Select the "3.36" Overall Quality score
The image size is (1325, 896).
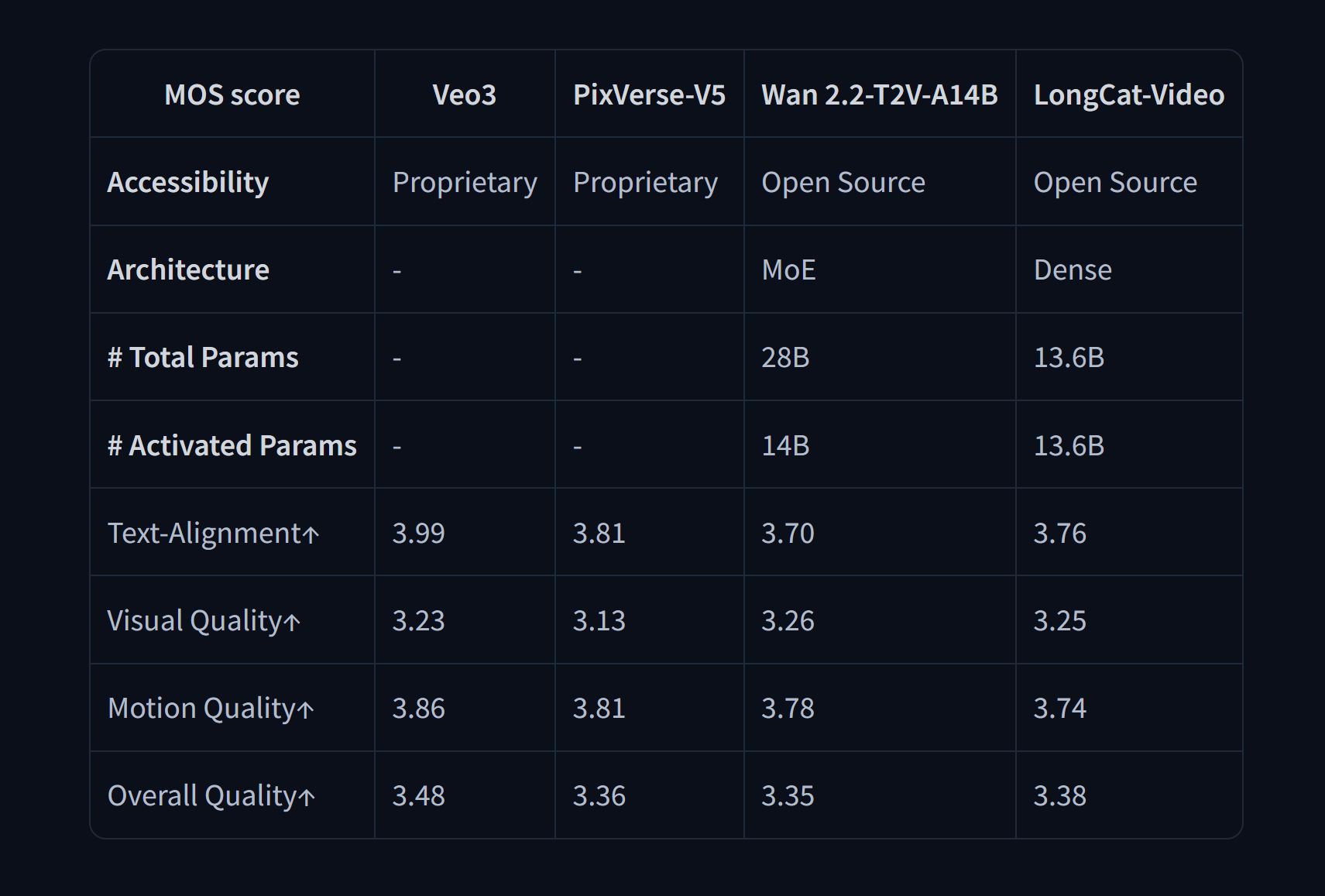click(x=599, y=795)
